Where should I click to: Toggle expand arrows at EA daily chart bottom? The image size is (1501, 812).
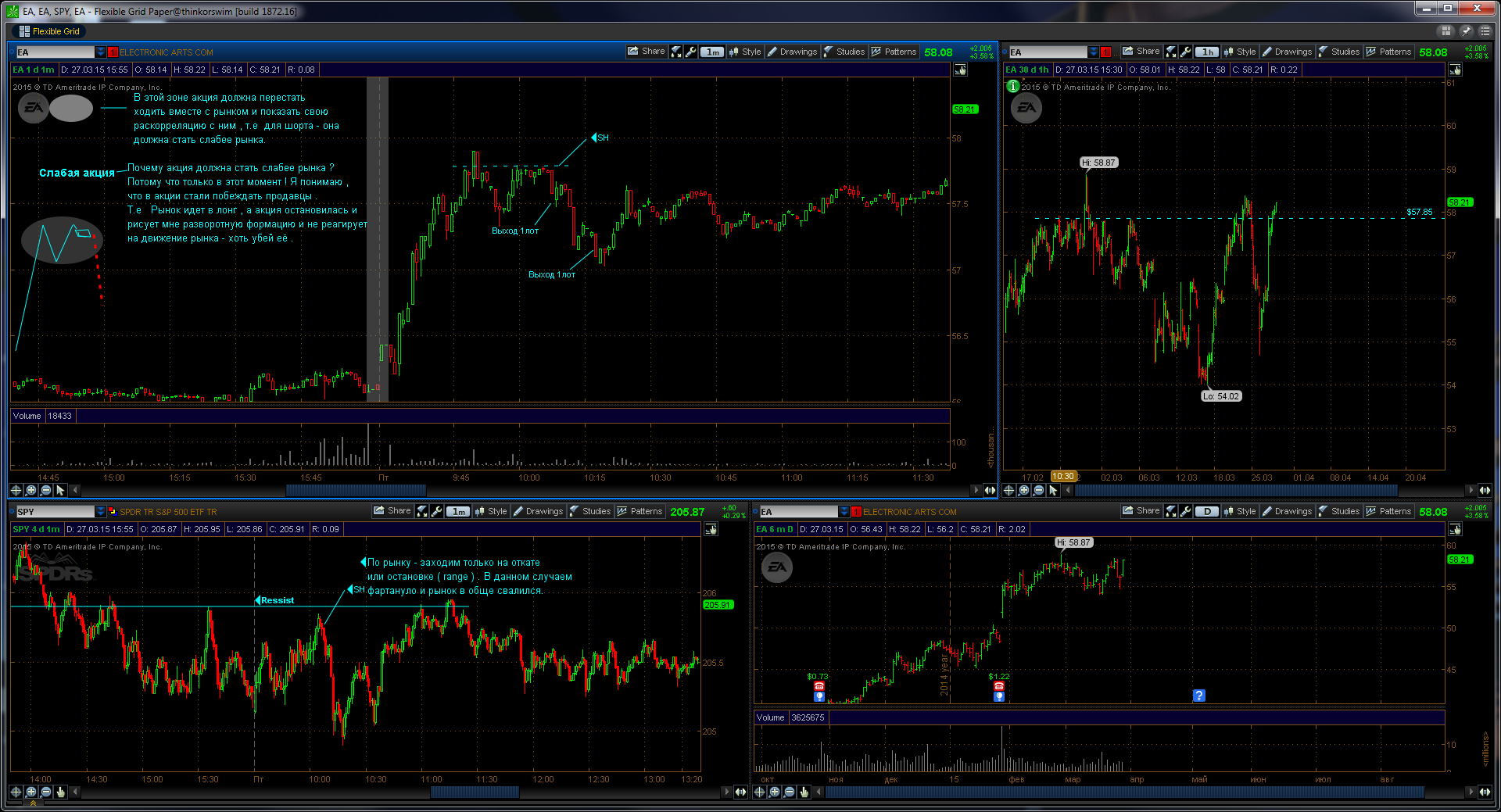1485,792
